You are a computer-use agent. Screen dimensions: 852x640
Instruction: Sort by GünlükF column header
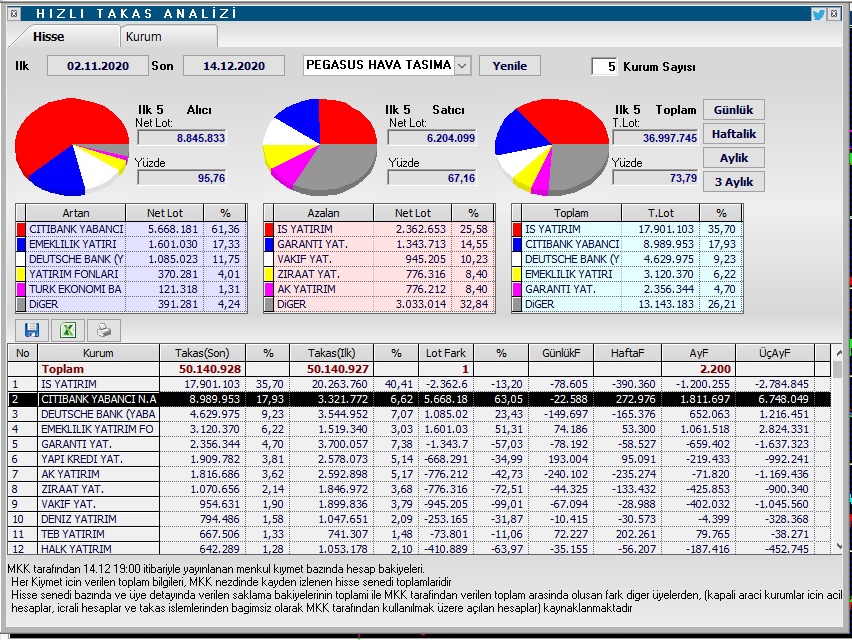[x=561, y=353]
